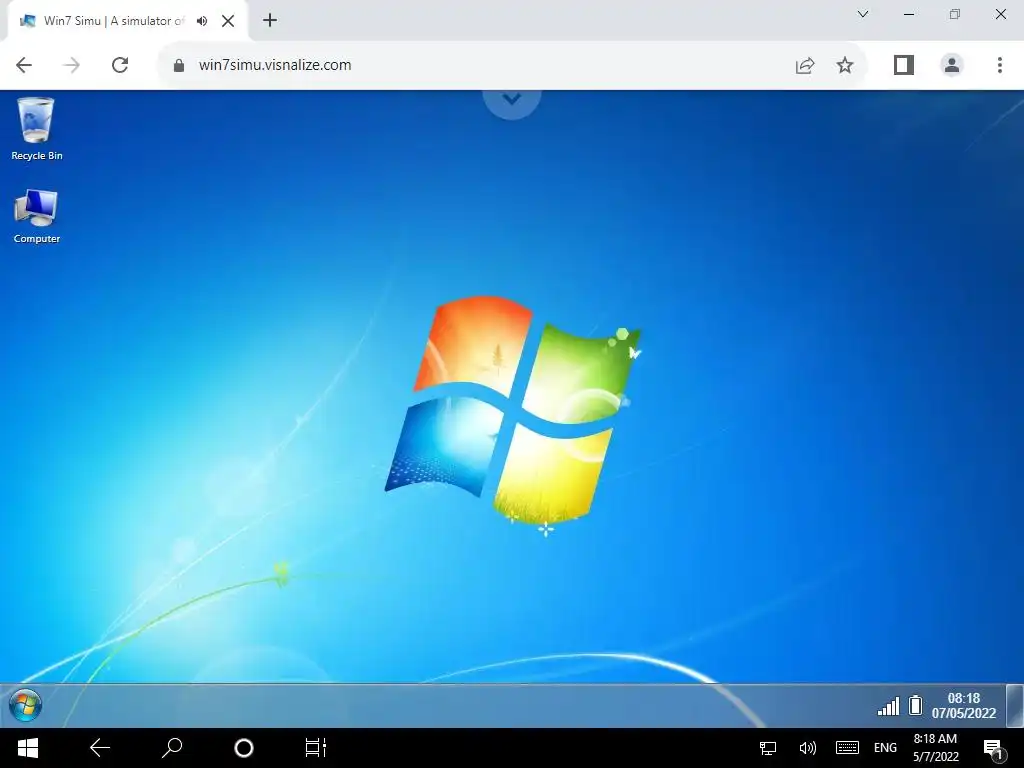Click the address bar URL win7simu.visnalize.com
Image resolution: width=1024 pixels, height=768 pixels.
click(275, 65)
